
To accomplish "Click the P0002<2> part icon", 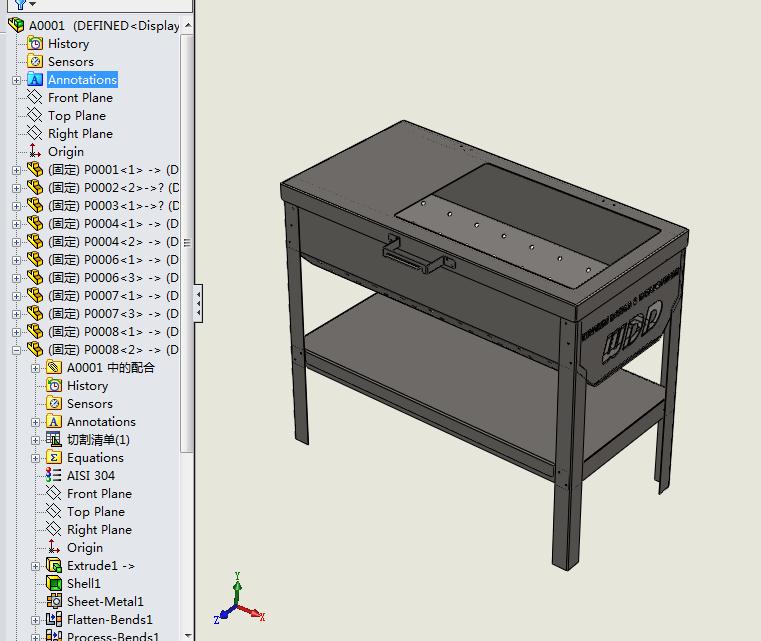I will click(35, 187).
